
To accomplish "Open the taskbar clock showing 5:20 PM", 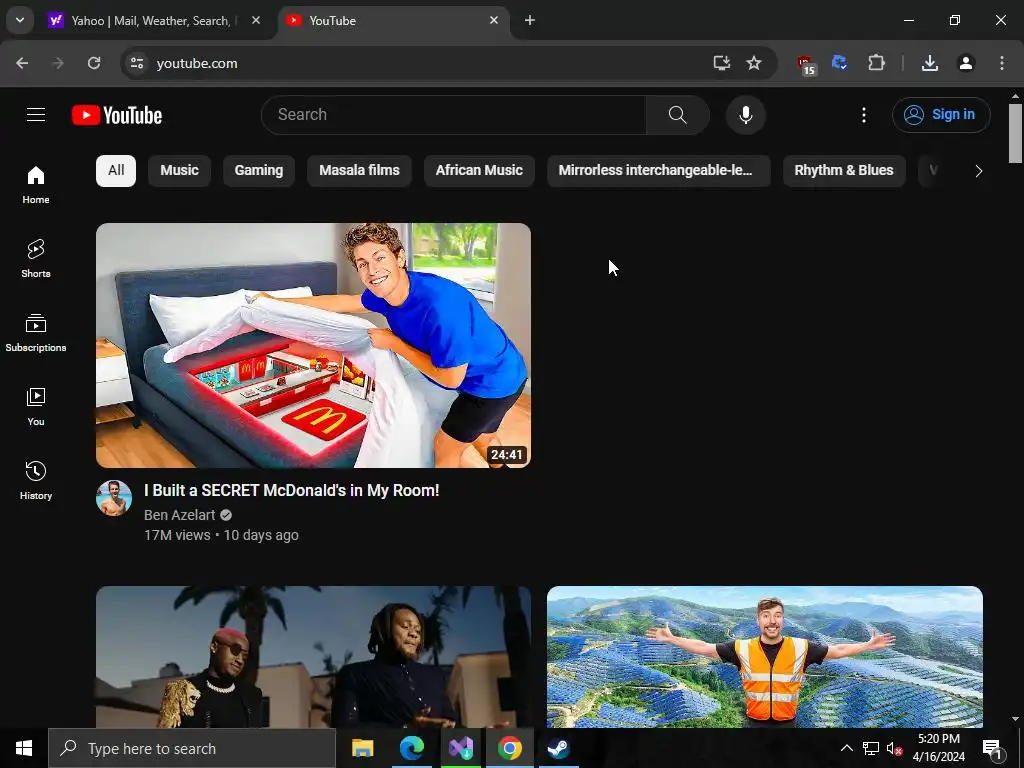I will (x=938, y=748).
